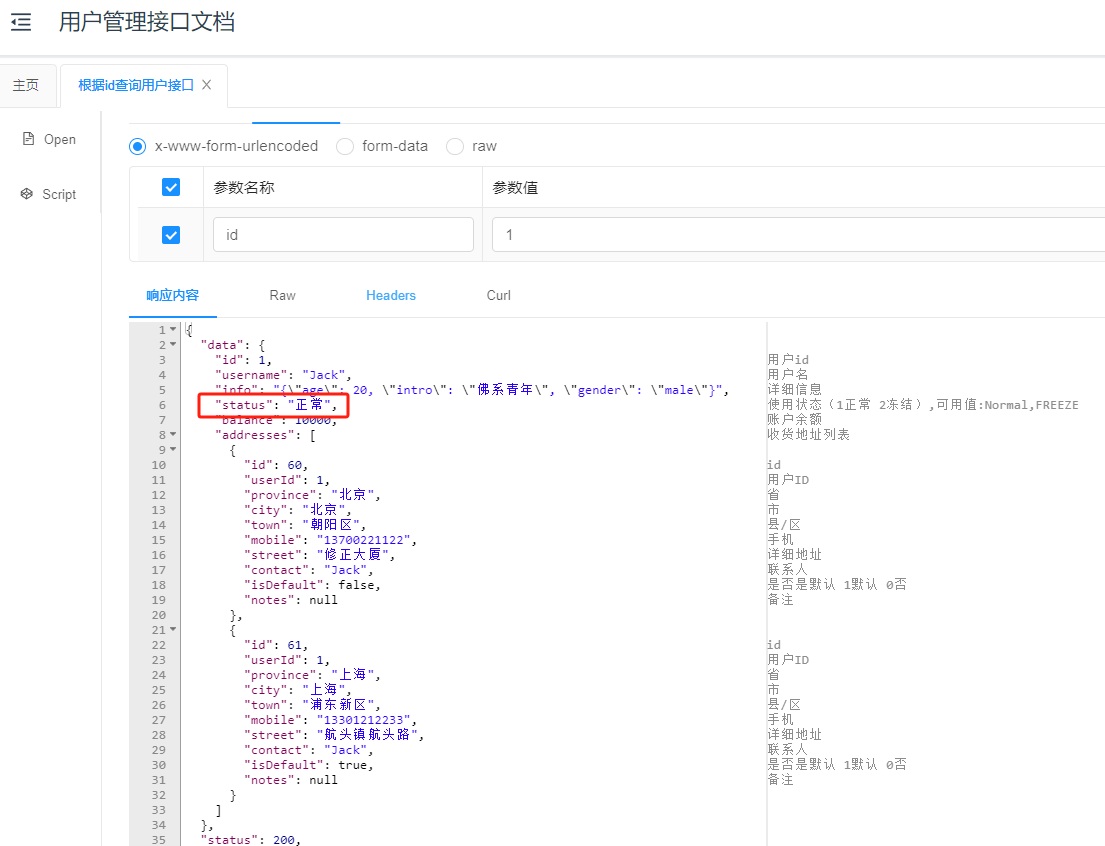Collapse second address object at line 21
The width and height of the screenshot is (1105, 846).
tap(173, 630)
